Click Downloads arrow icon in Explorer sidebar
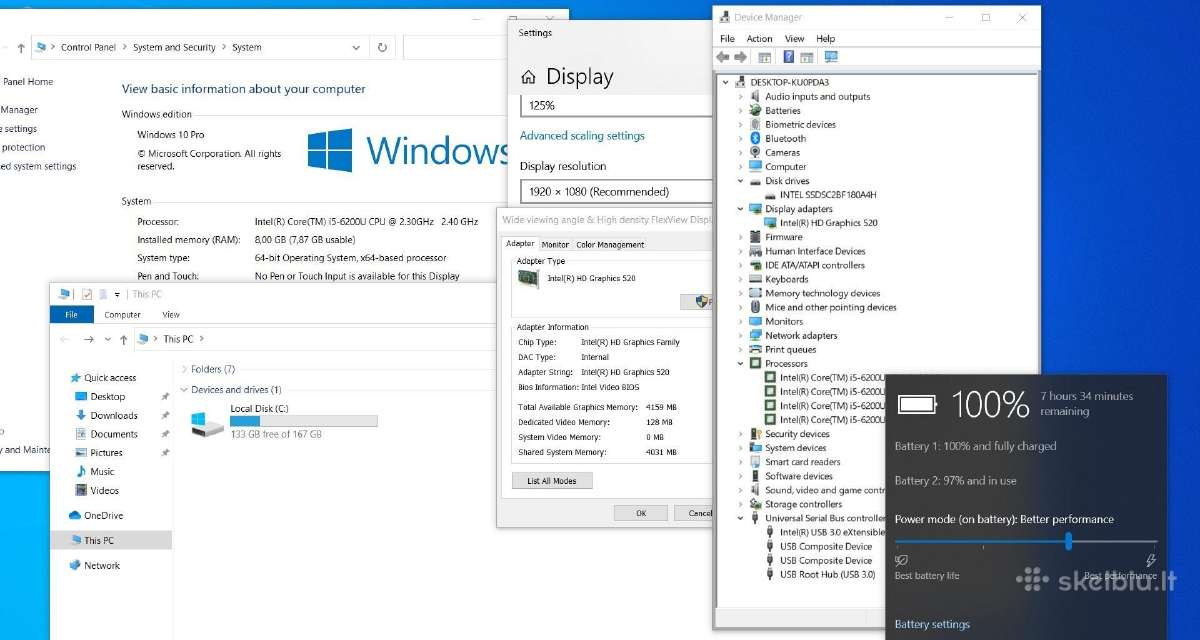1200x640 pixels. [x=82, y=416]
